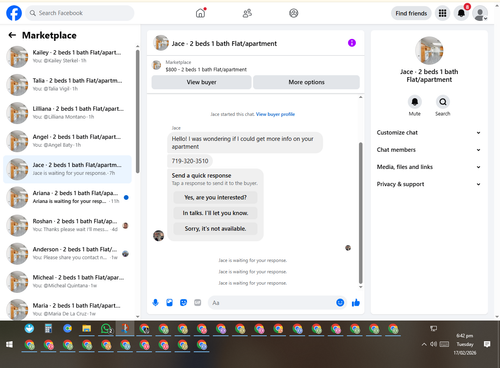
Task: Open the Kailey conversation
Action: tap(67, 57)
